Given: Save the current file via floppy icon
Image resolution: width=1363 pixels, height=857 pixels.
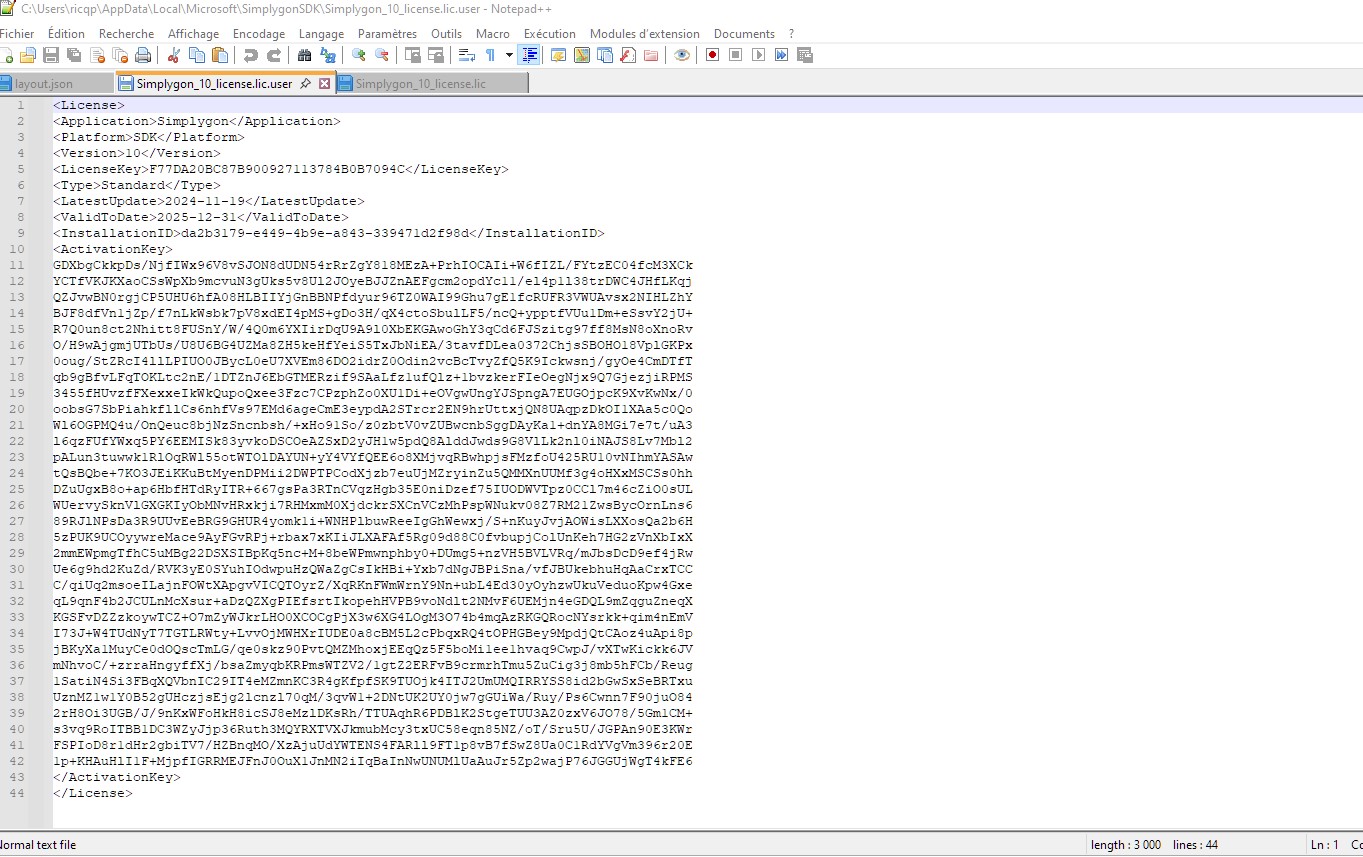Looking at the screenshot, I should pyautogui.click(x=51, y=55).
